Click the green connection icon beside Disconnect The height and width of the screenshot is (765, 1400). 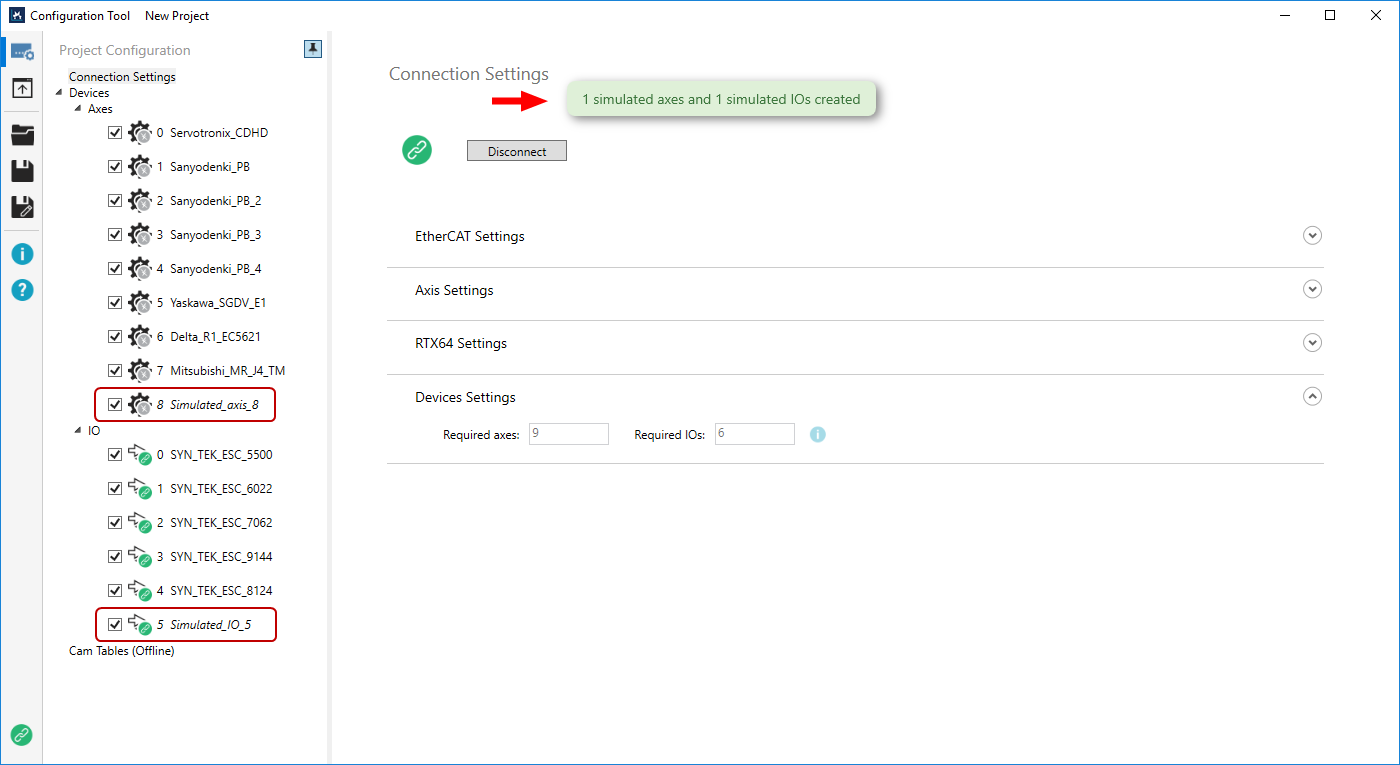pyautogui.click(x=417, y=151)
